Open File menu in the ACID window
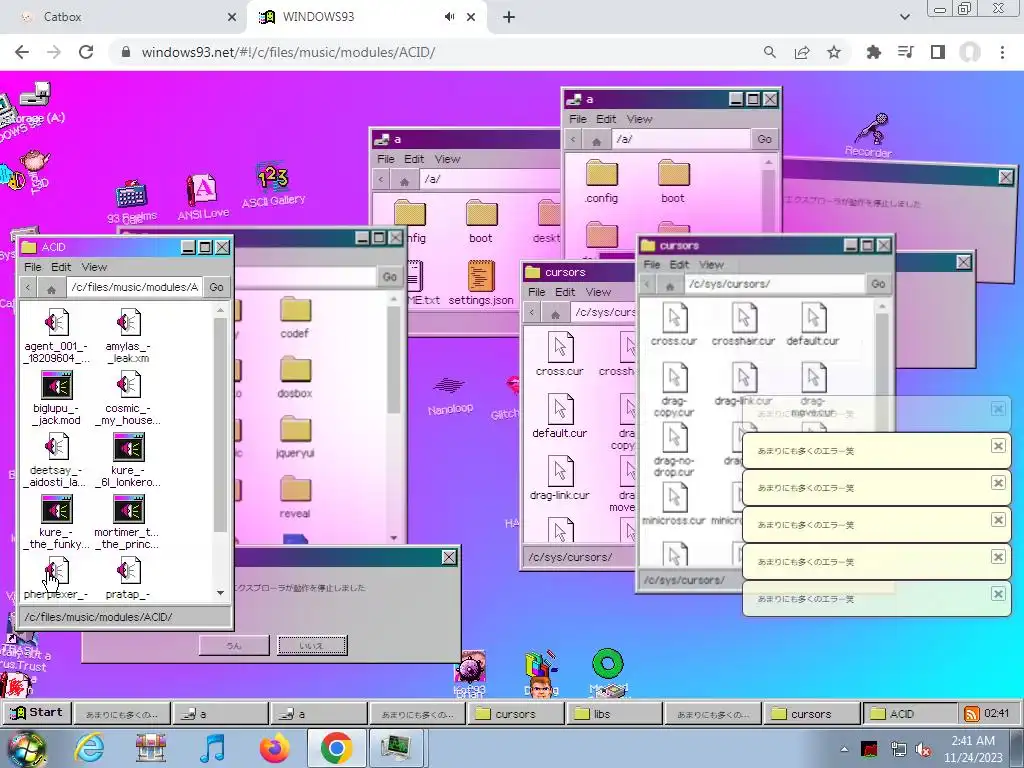The height and width of the screenshot is (768, 1024). (33, 267)
